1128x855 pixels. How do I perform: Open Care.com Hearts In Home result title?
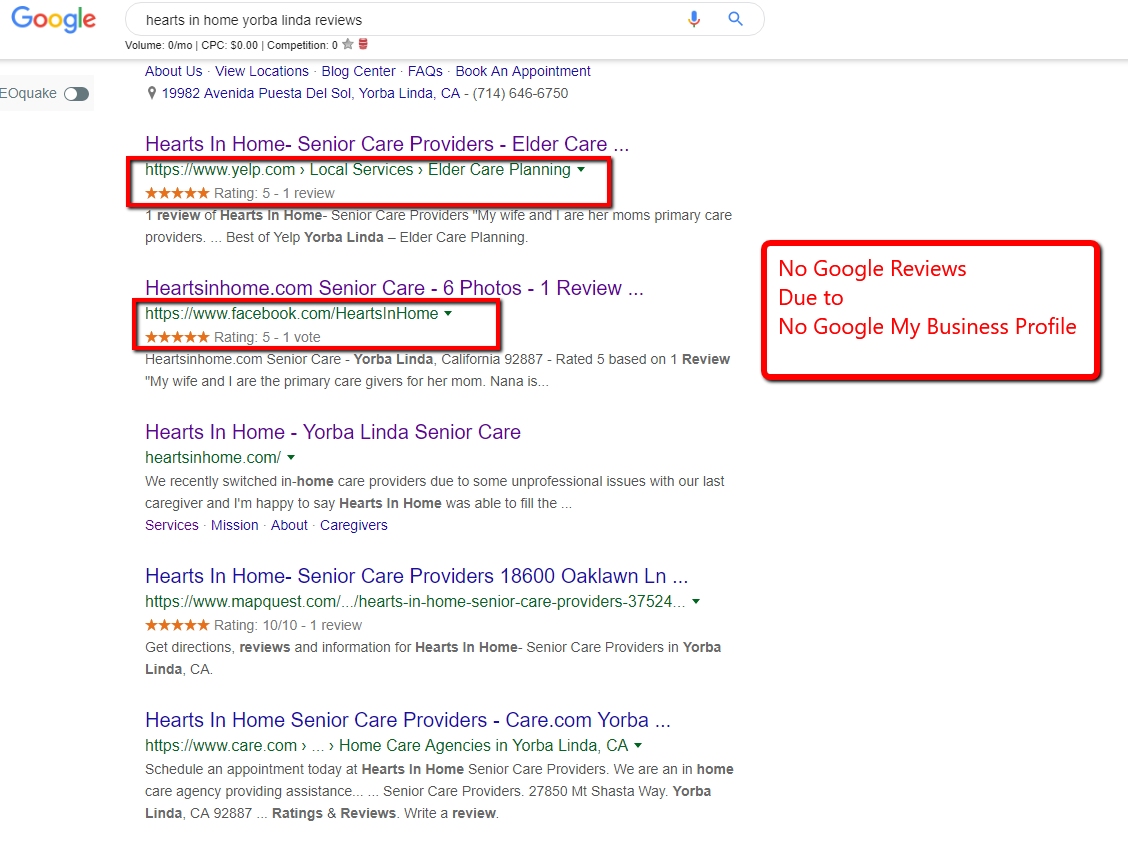tap(408, 720)
